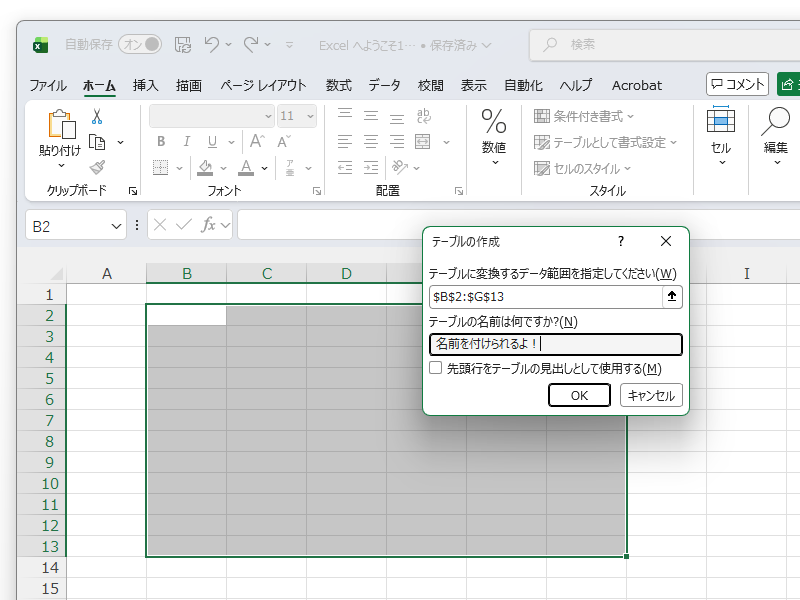Click the Bottom Align icon
Viewport: 800px width, 600px height.
[397, 118]
